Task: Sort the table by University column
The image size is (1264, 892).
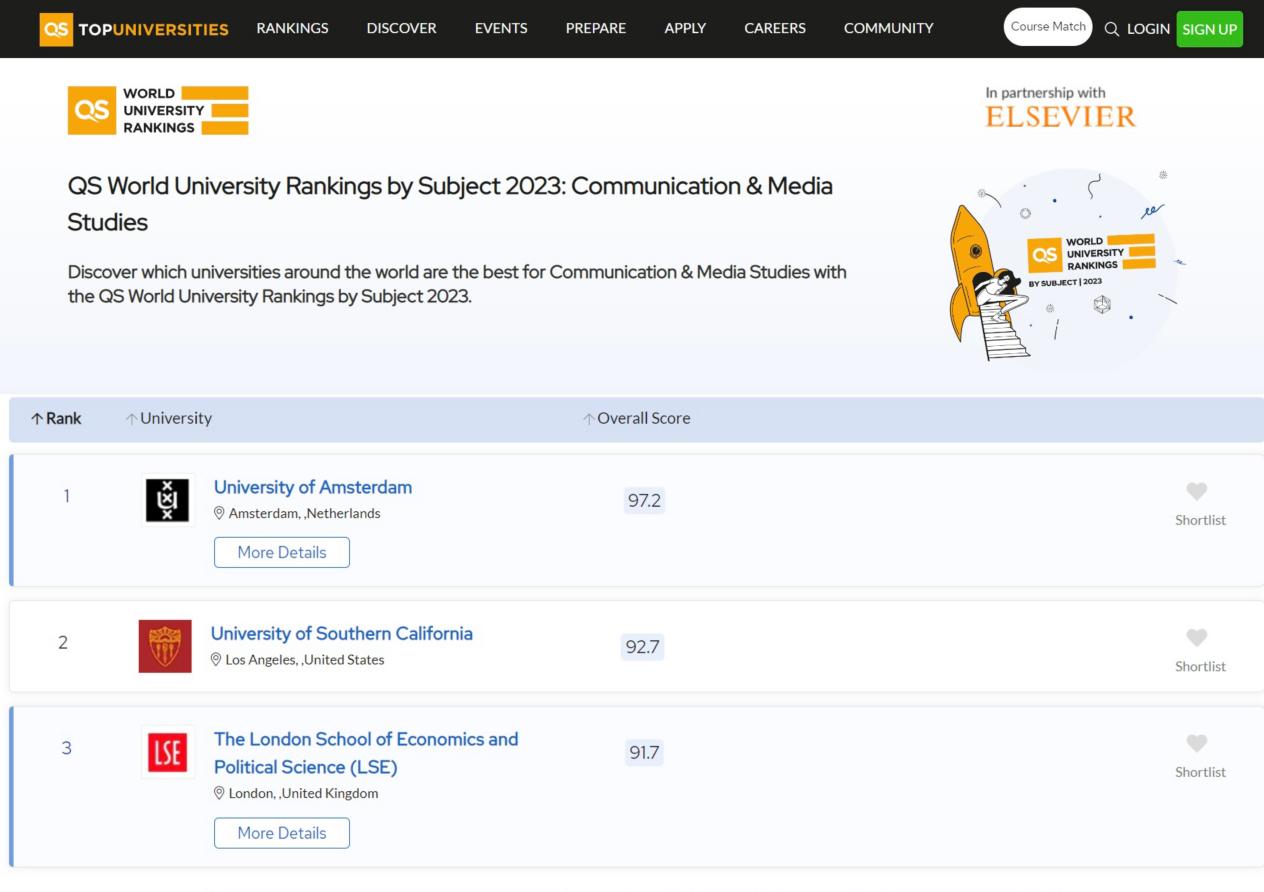Action: pyautogui.click(x=168, y=418)
